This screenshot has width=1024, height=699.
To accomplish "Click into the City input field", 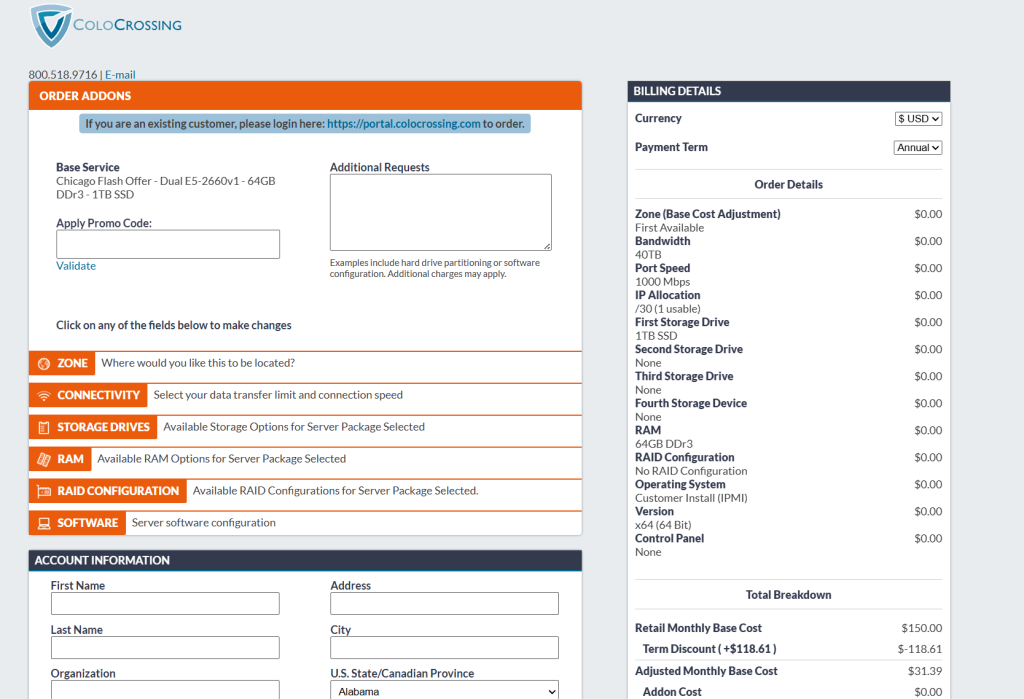I will pyautogui.click(x=444, y=648).
